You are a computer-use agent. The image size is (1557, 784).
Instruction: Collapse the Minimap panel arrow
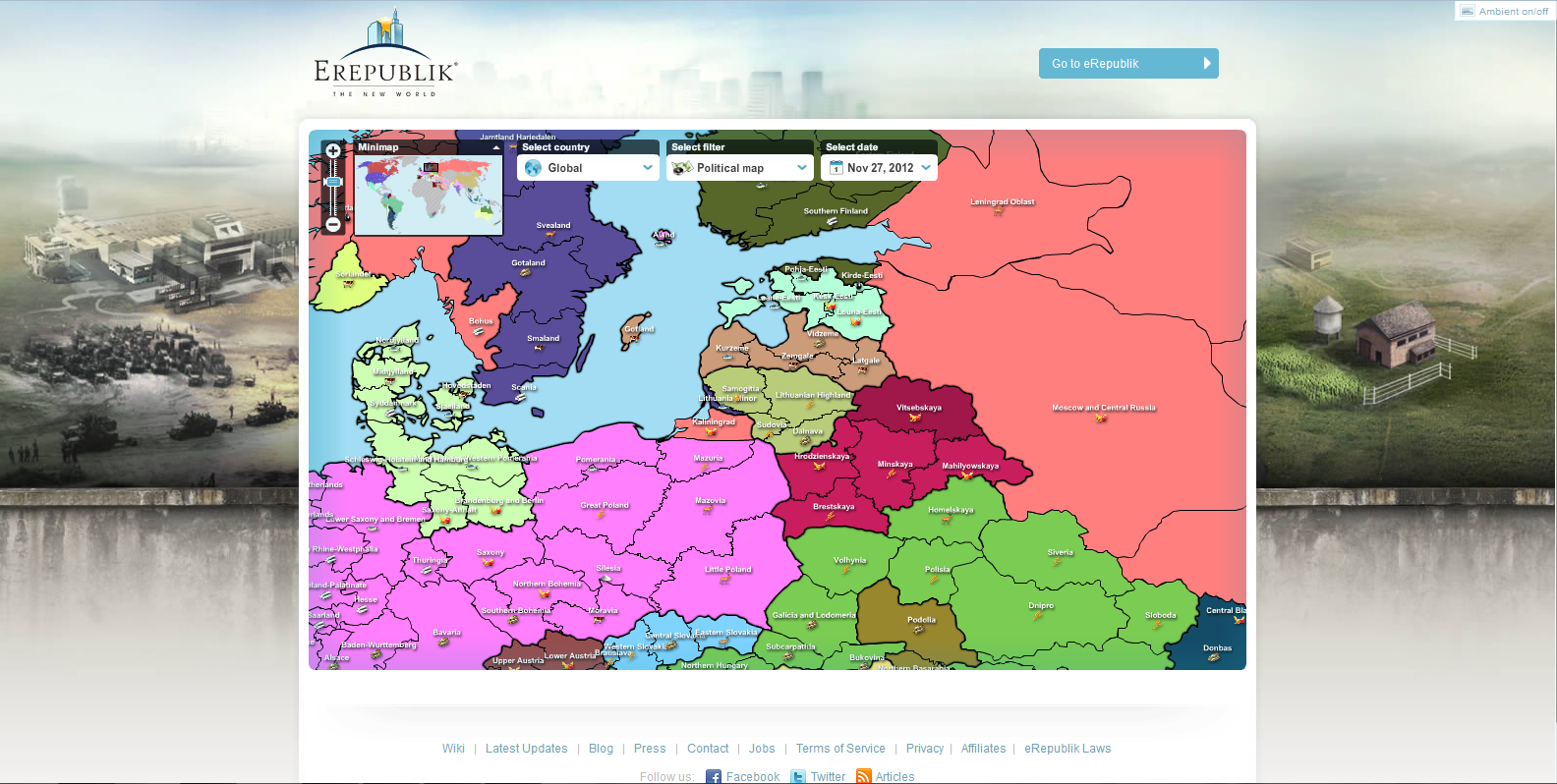coord(496,147)
